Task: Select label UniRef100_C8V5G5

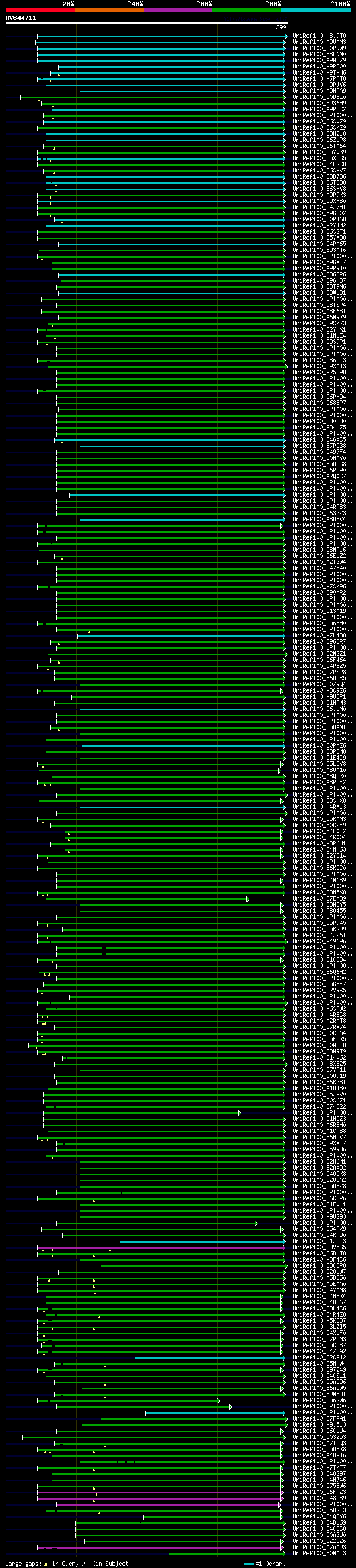Action: coord(319,1247)
